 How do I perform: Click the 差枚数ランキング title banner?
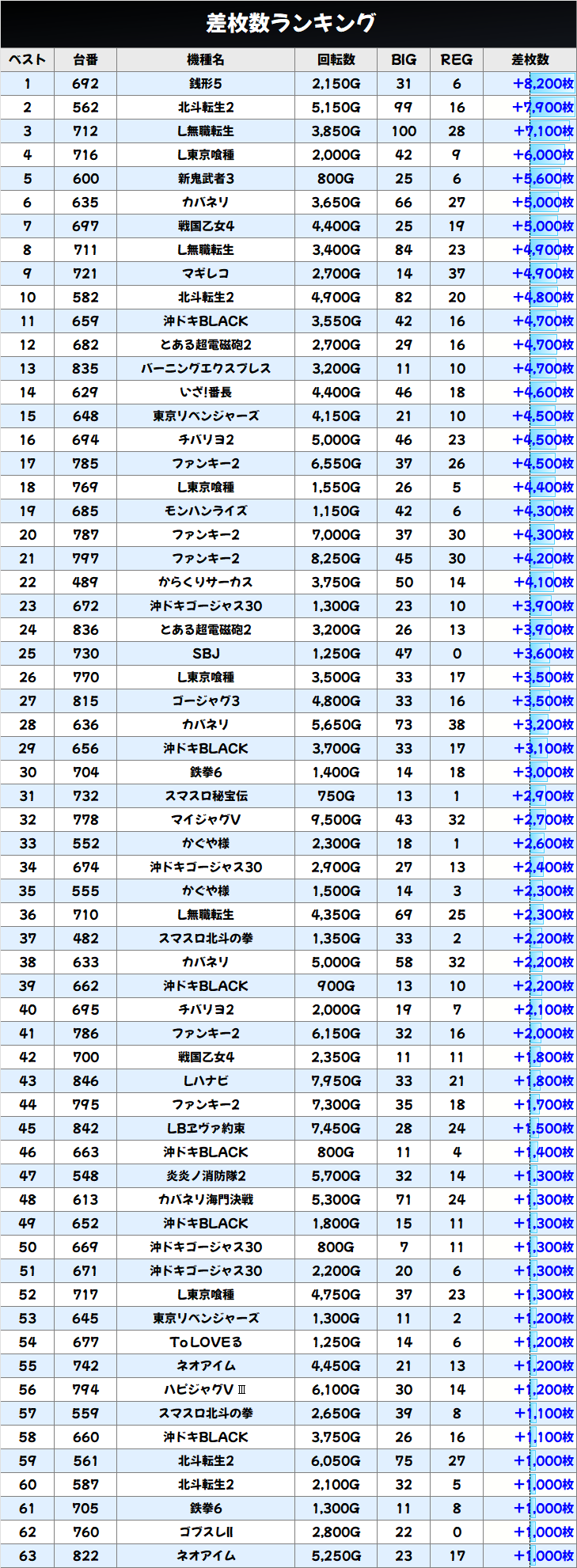coord(288,24)
